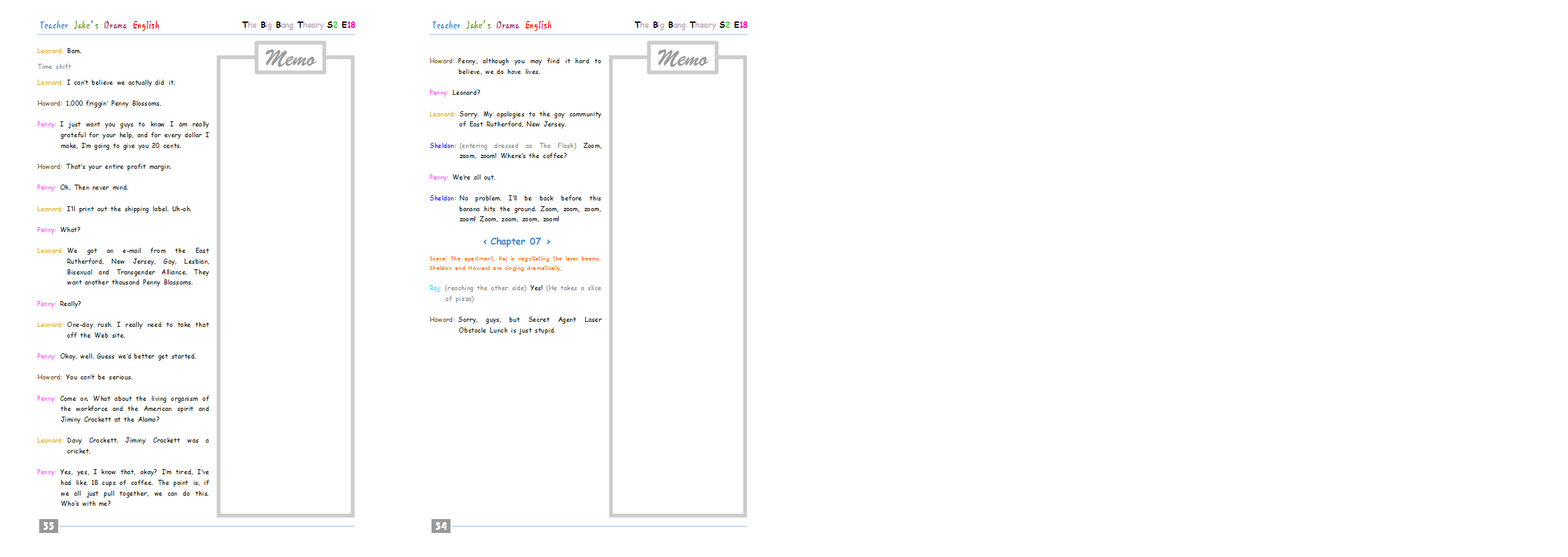Click 'Davy Crockett. Jiminy Crockett was a' line
Screen dimensions: 1568x557
pyautogui.click(x=138, y=441)
